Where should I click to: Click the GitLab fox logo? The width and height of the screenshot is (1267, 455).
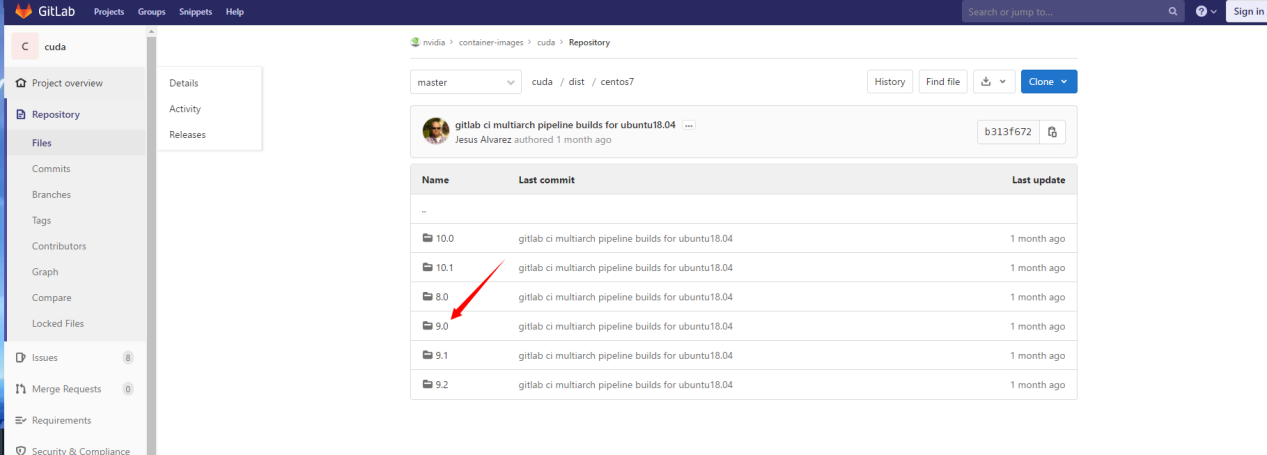[x=23, y=12]
